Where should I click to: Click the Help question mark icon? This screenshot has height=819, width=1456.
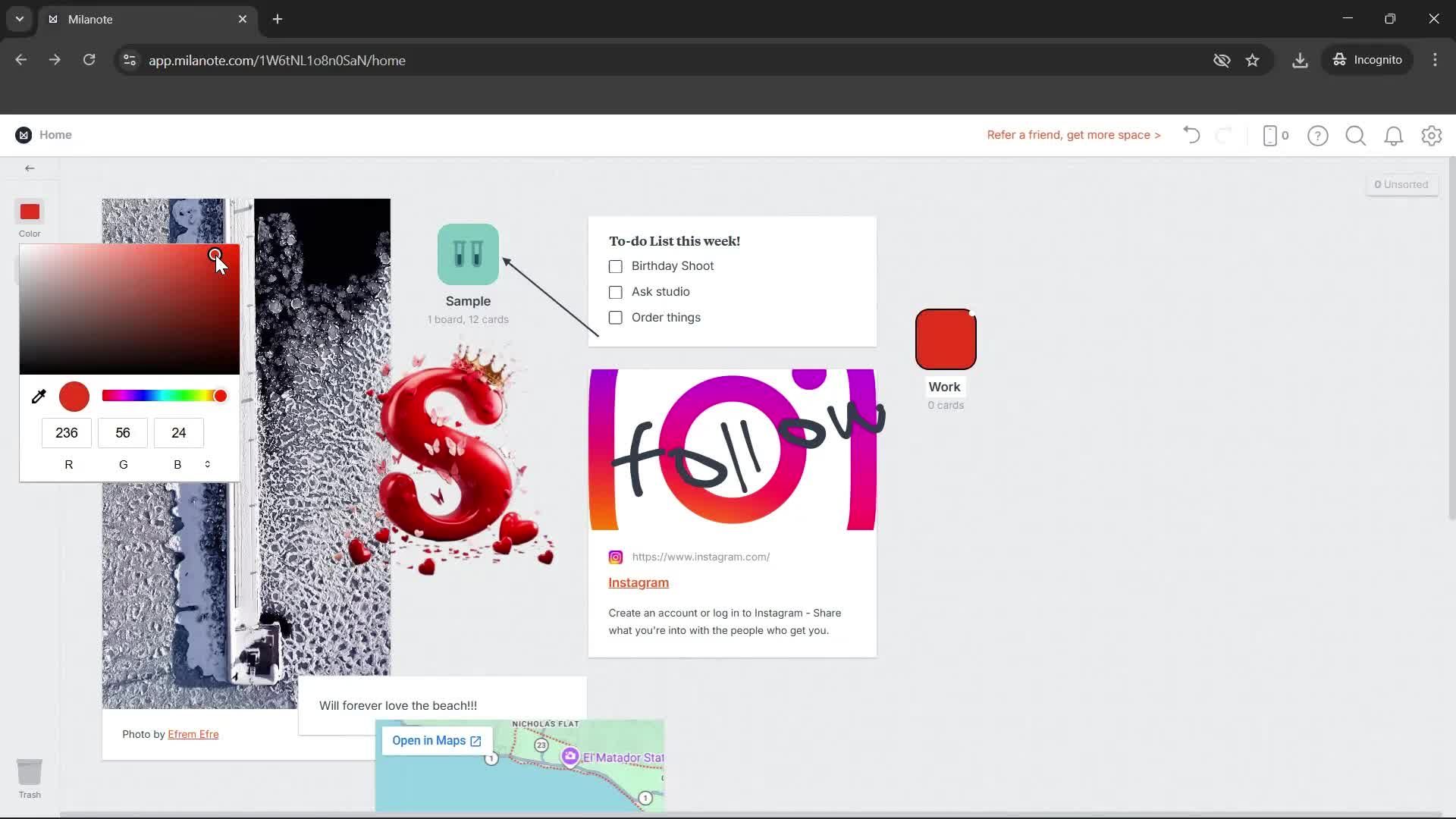(1318, 136)
